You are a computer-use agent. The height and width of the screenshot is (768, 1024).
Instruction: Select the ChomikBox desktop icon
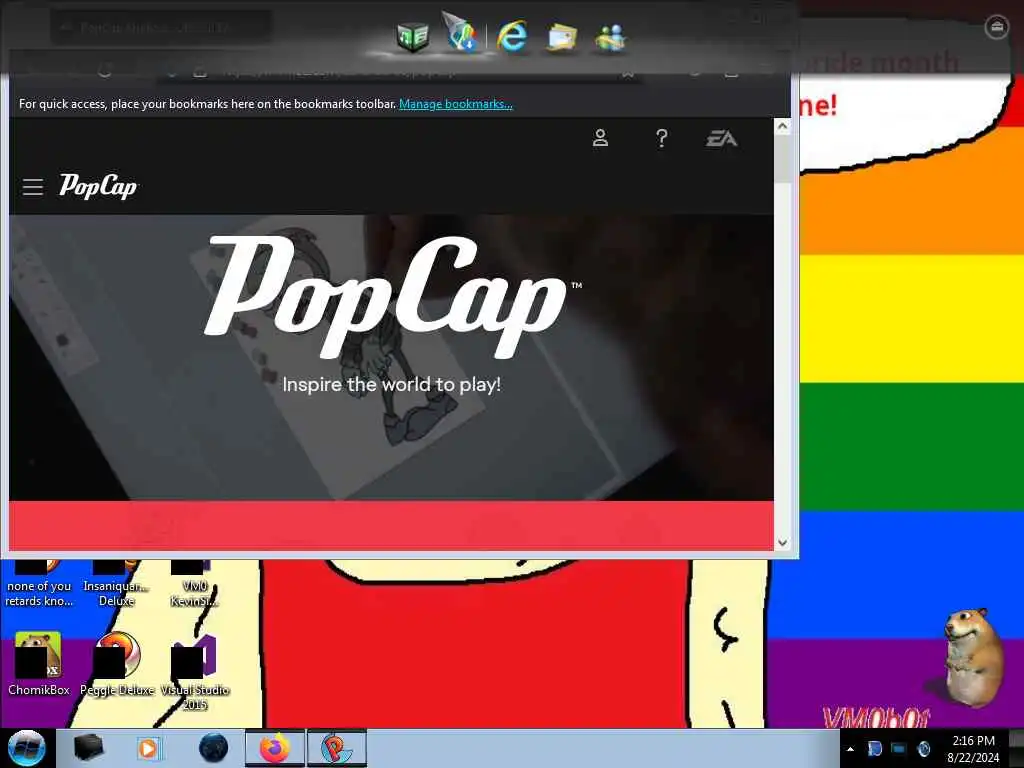(39, 664)
